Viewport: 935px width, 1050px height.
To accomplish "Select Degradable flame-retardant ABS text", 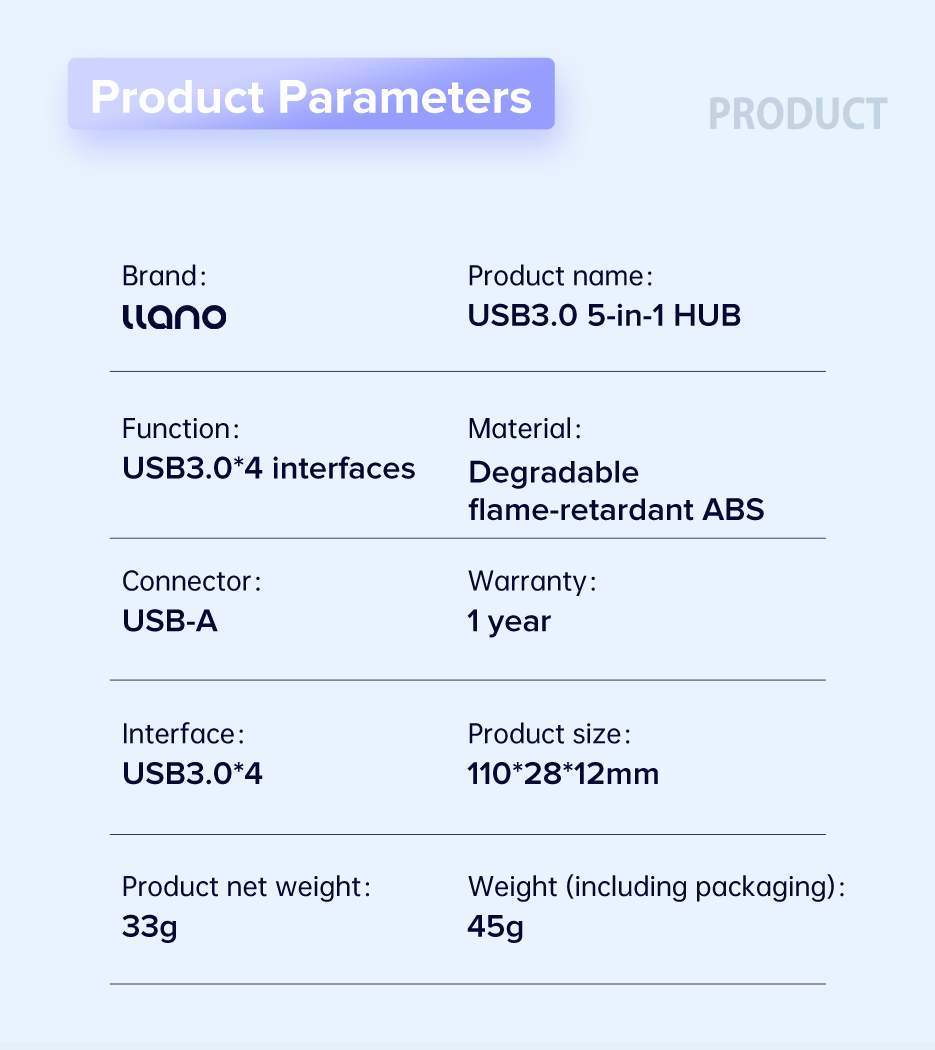I will coord(616,491).
